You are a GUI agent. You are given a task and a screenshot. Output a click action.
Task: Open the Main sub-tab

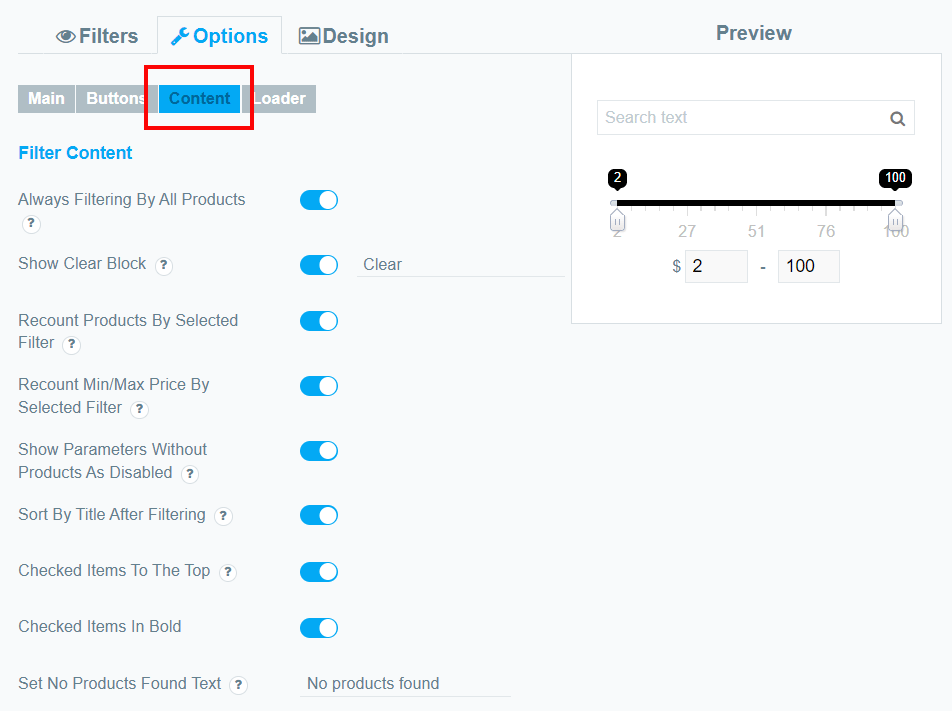(46, 98)
